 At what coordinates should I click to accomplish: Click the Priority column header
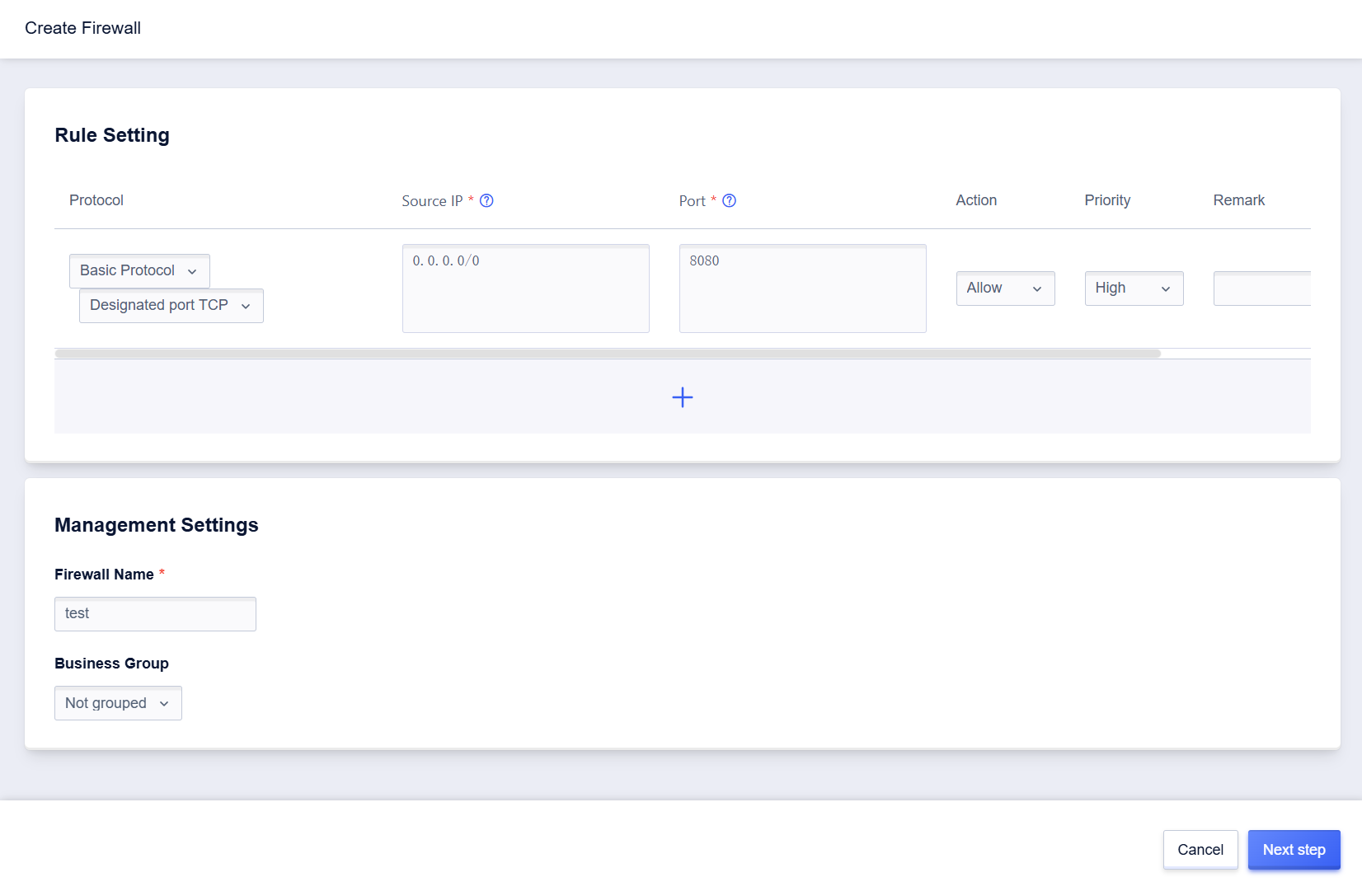pyautogui.click(x=1107, y=200)
